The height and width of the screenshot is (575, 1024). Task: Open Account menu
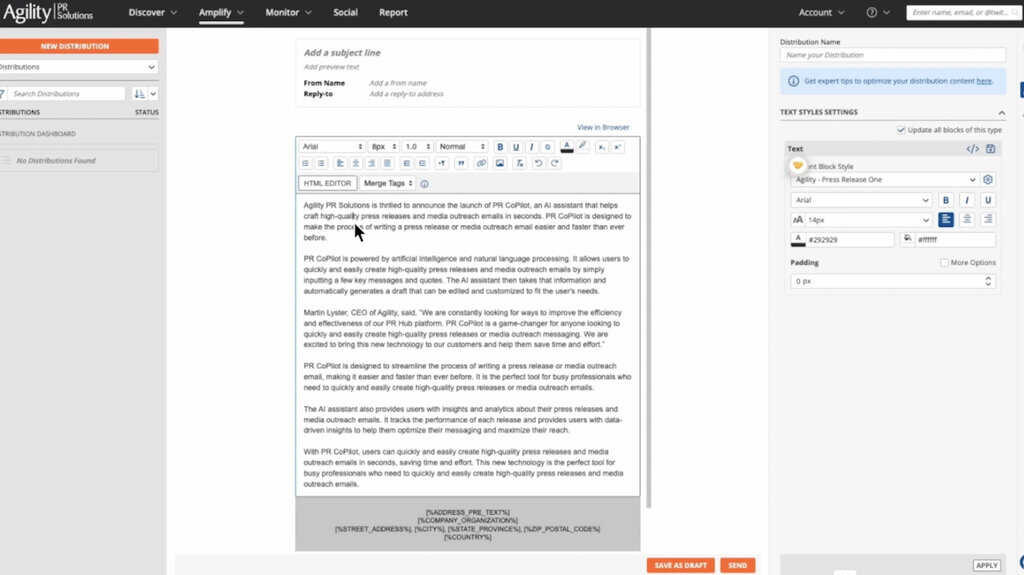pyautogui.click(x=821, y=12)
